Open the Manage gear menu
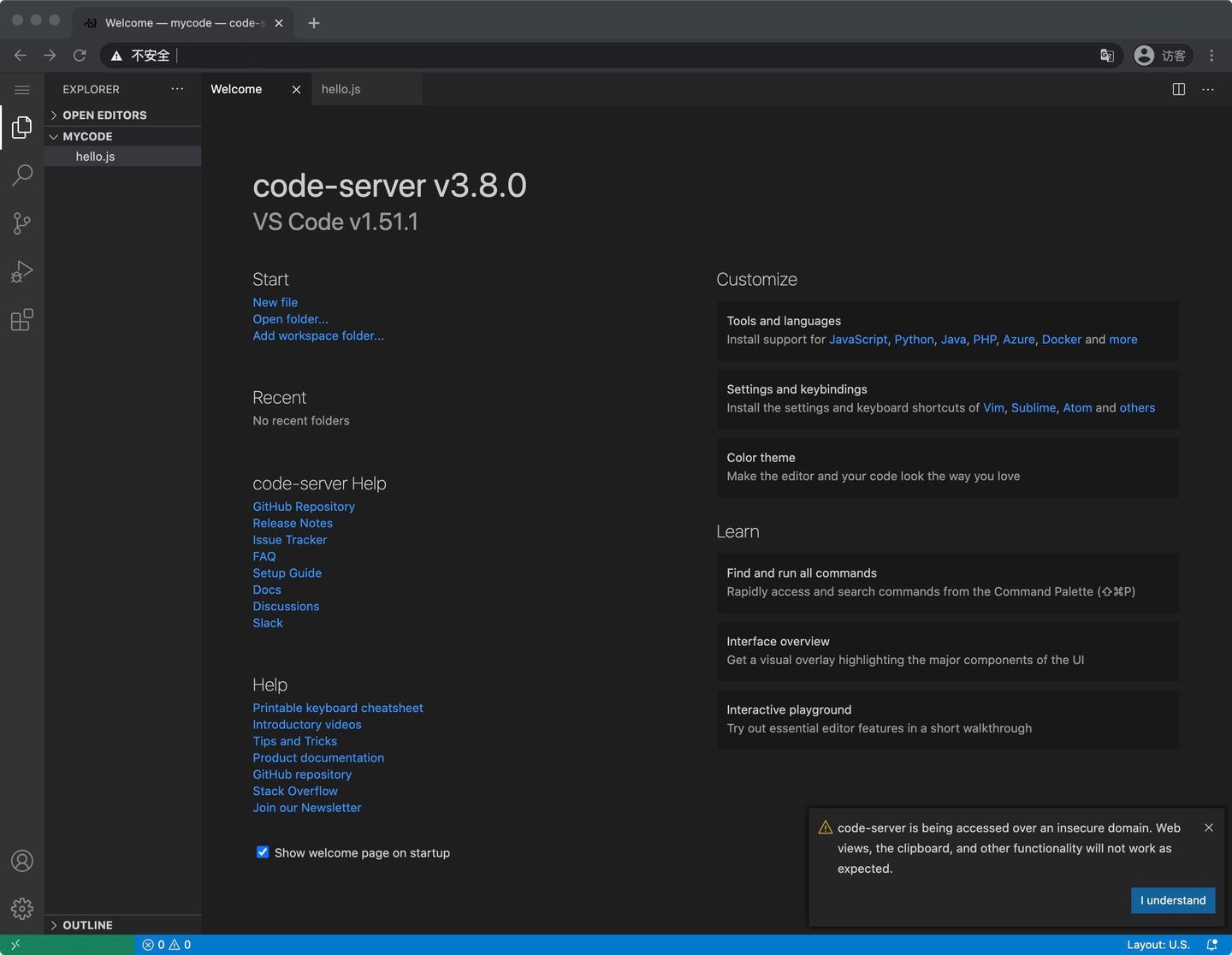Screen dimensions: 1232x955 click(22, 909)
